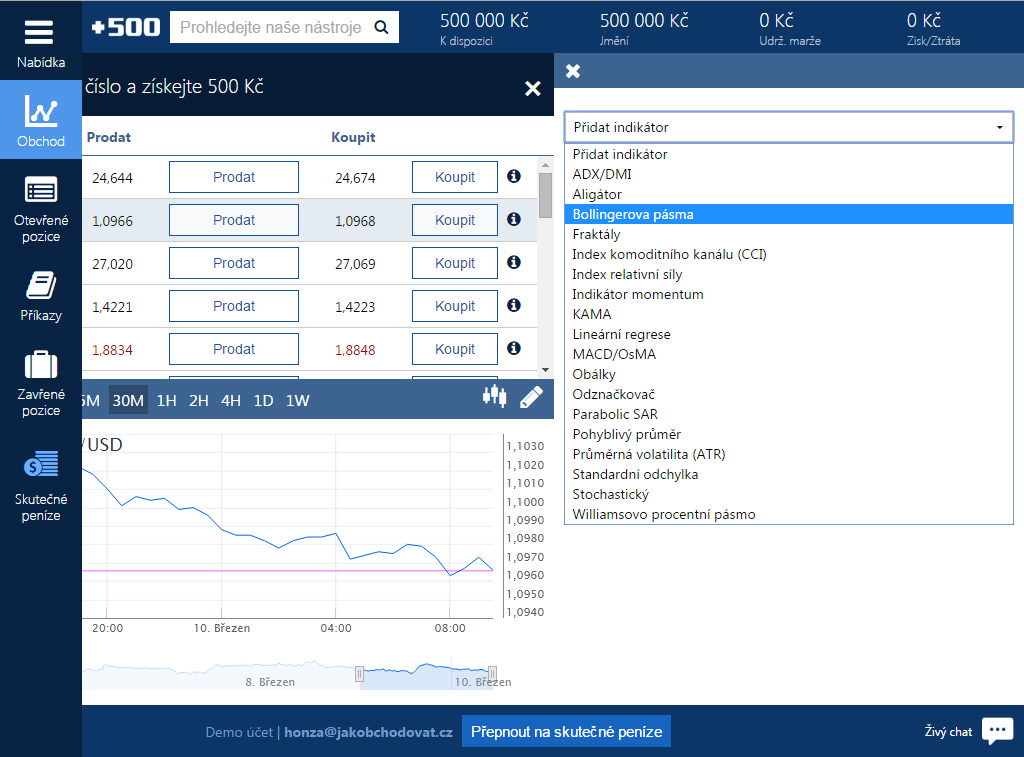
Task: Select Pohyblivý průměr indicator
Action: tap(788, 434)
